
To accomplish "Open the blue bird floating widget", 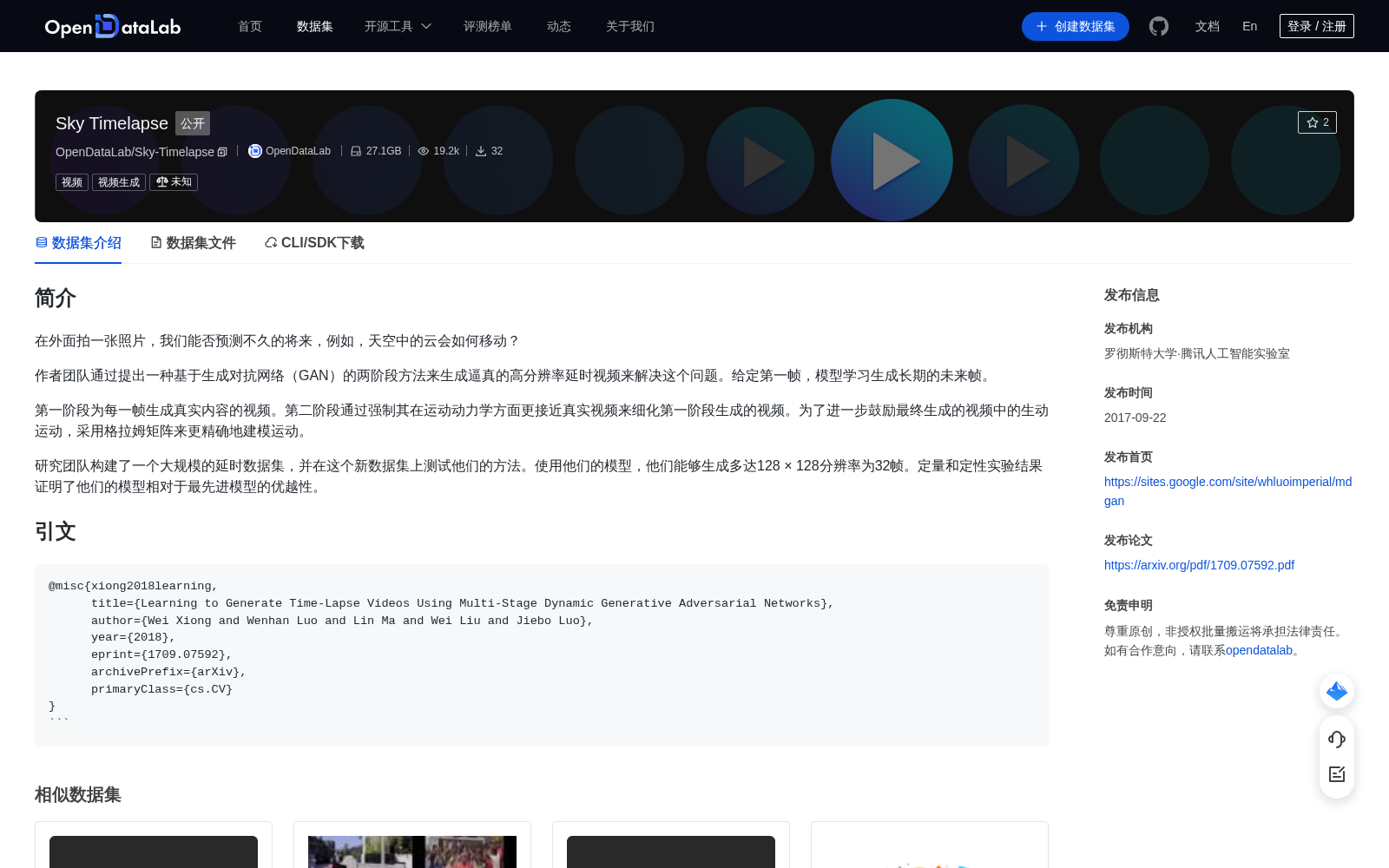I will tap(1337, 691).
